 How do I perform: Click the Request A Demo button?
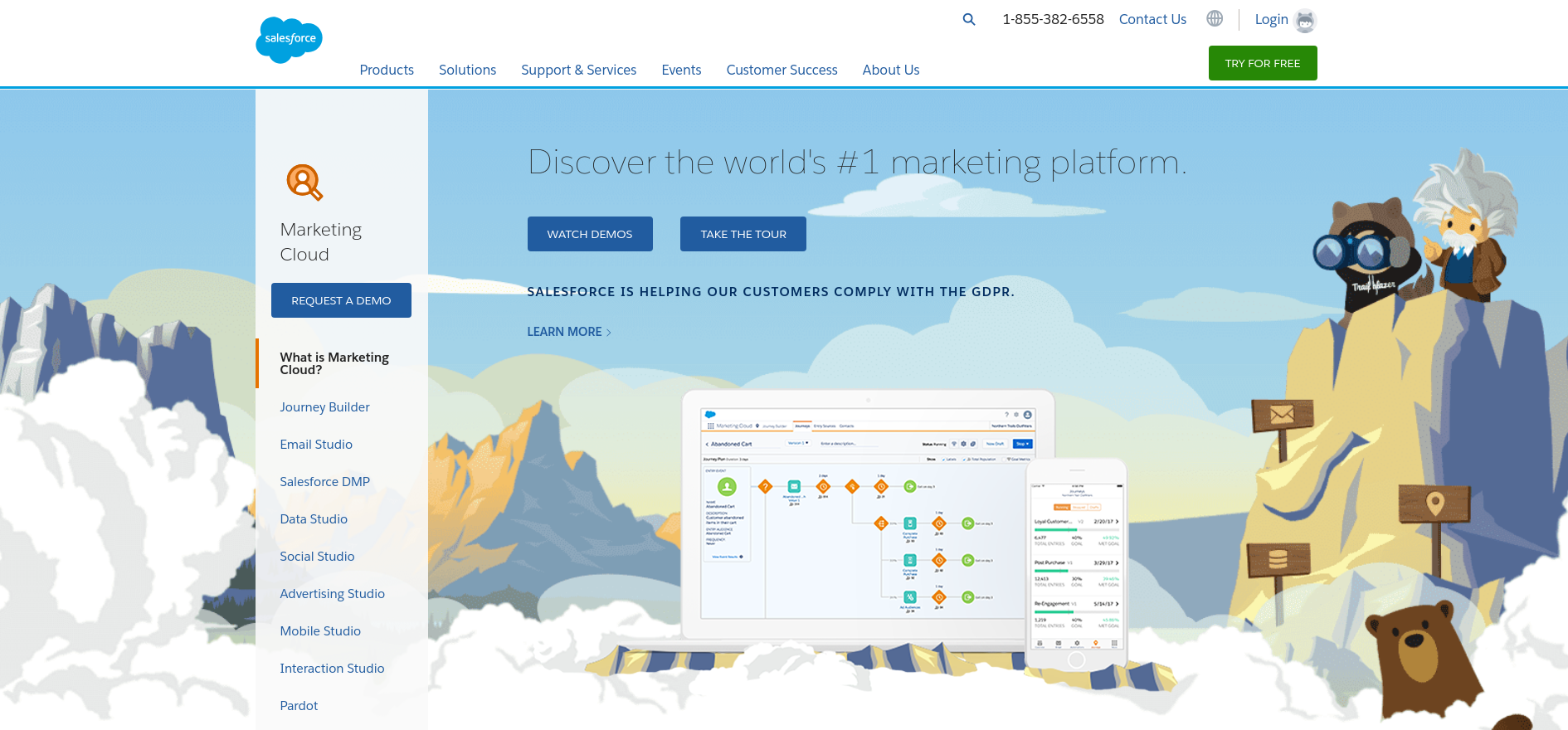pos(341,300)
